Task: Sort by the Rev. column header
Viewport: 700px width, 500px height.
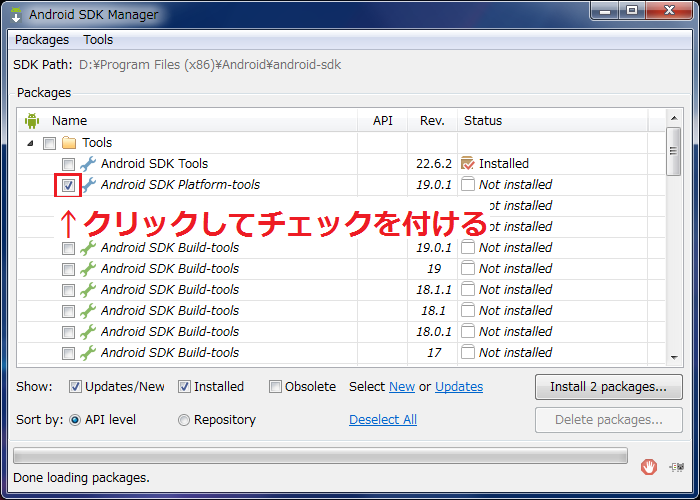Action: click(432, 121)
